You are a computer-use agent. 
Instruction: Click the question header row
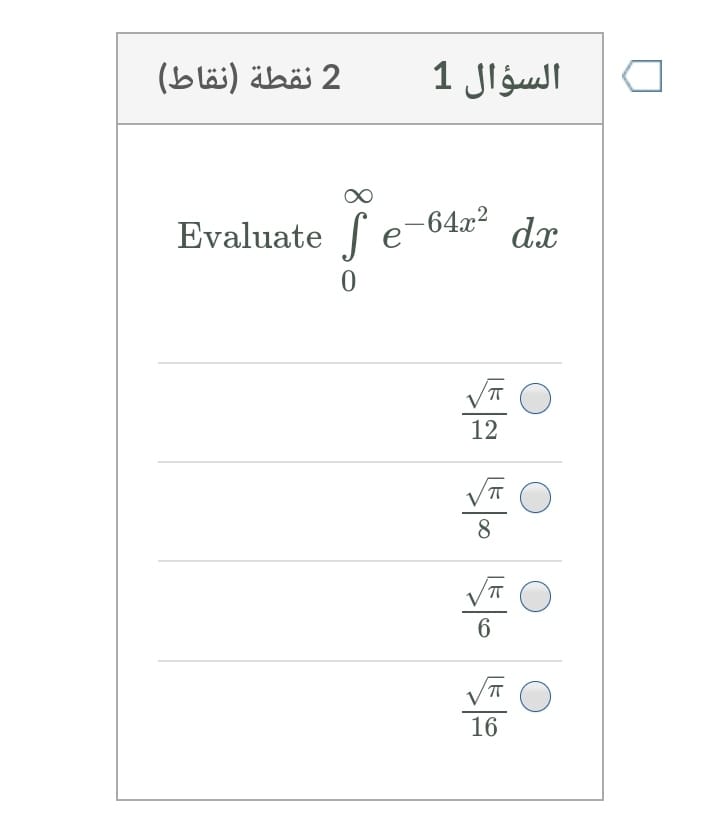(360, 78)
